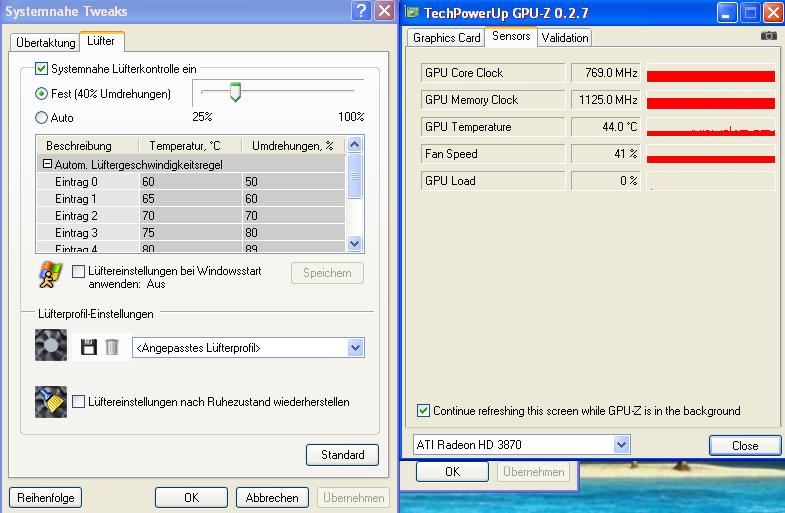Click the GPU Core Clock sensor graph
This screenshot has width=785, height=513.
[x=711, y=73]
